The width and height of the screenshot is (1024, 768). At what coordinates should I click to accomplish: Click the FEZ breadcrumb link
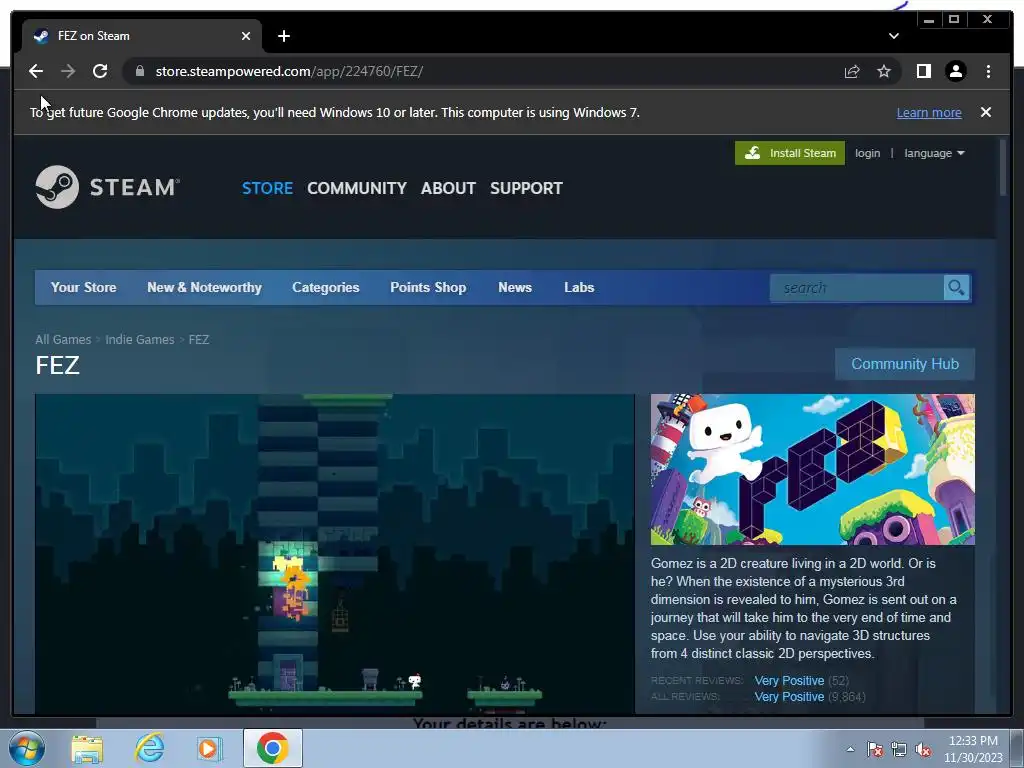(199, 340)
